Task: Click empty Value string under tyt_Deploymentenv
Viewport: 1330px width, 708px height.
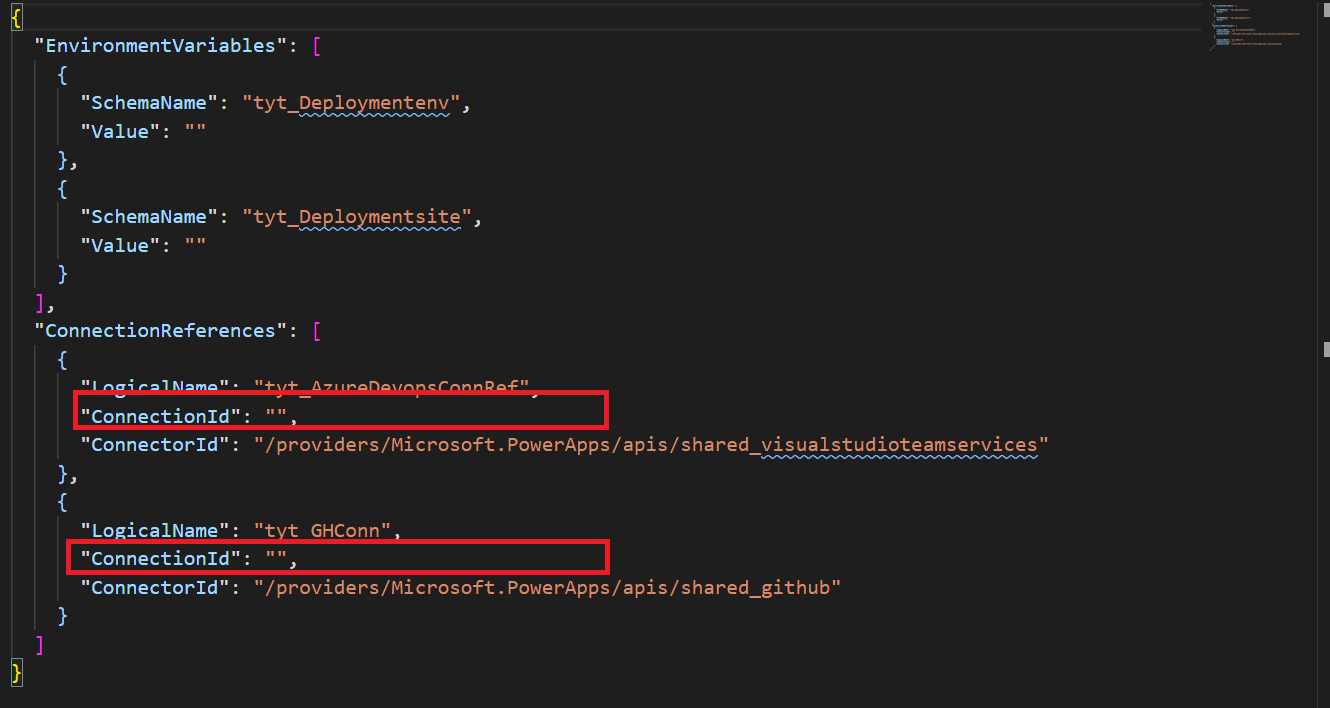Action: 195,131
